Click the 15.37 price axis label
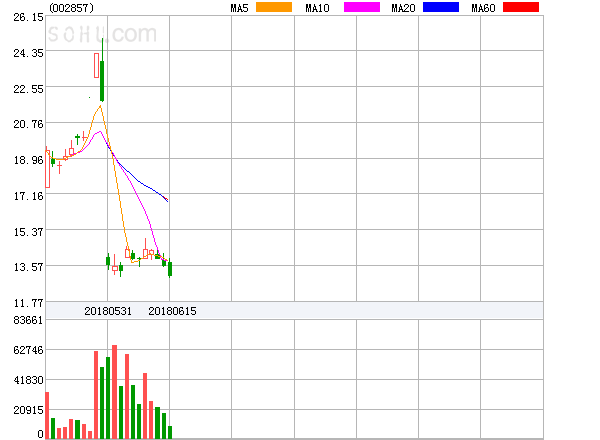This screenshot has height=440, width=600. tap(28, 232)
